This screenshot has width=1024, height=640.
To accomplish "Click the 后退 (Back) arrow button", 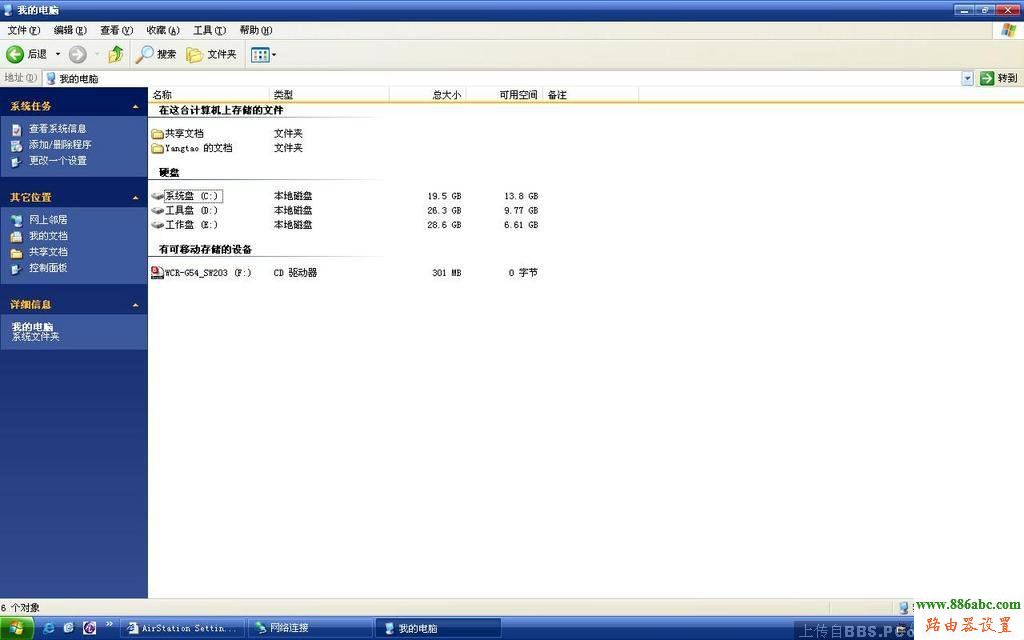I will 16,54.
